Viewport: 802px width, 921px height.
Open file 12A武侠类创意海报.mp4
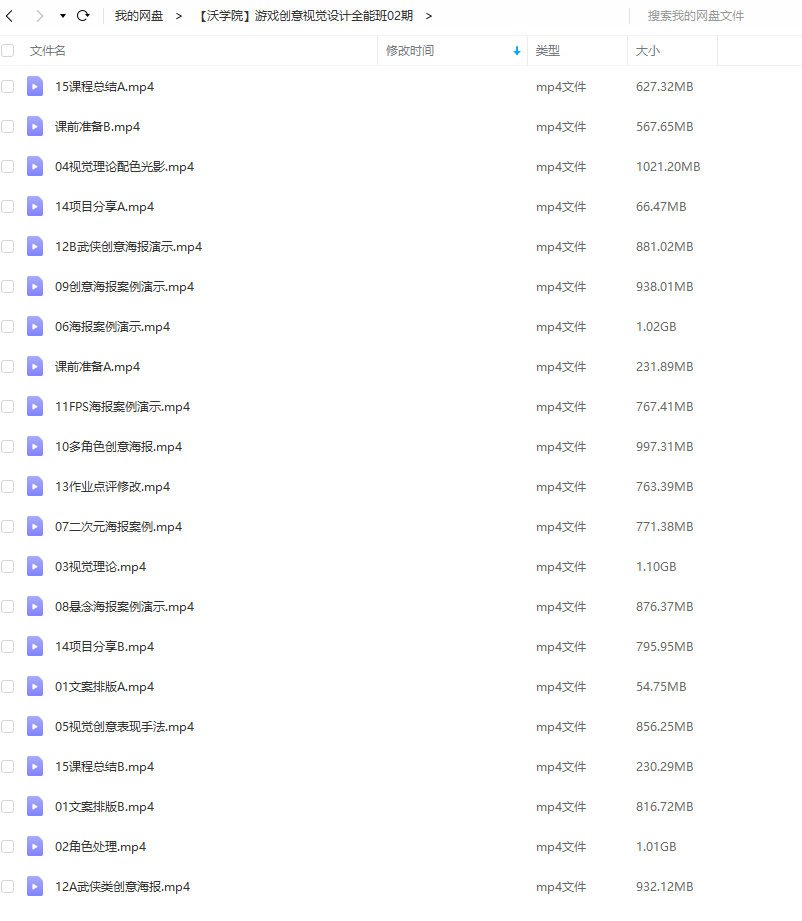coord(122,886)
